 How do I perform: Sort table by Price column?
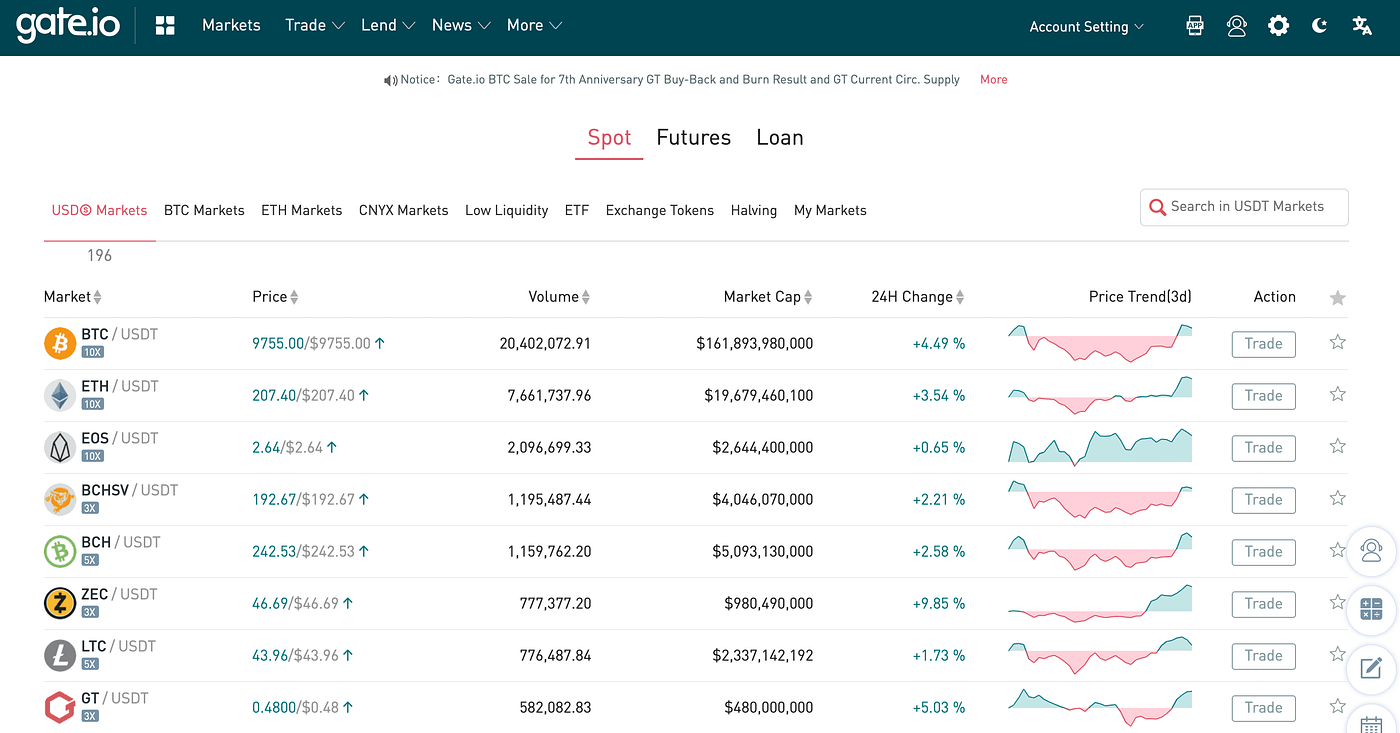pyautogui.click(x=275, y=297)
